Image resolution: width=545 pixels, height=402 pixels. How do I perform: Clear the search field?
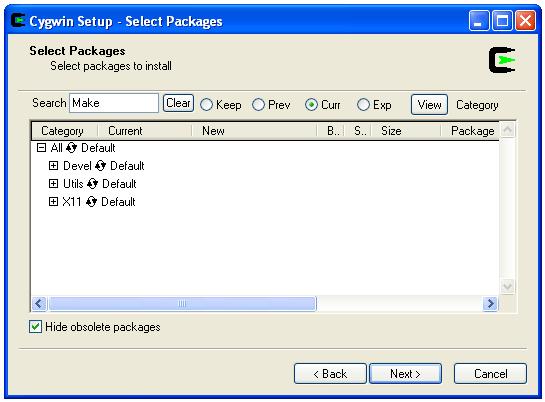click(178, 103)
